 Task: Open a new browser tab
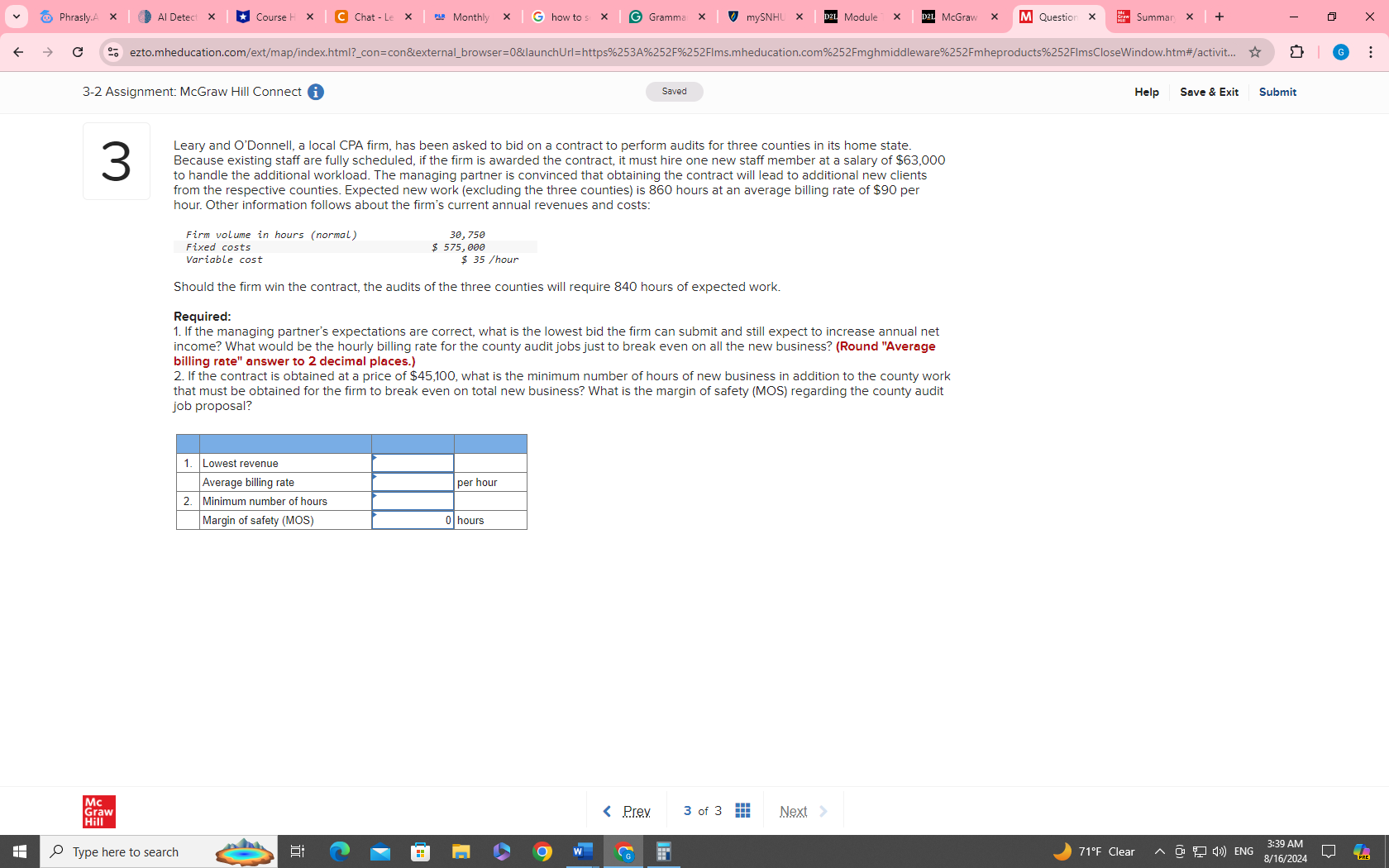pyautogui.click(x=1220, y=17)
